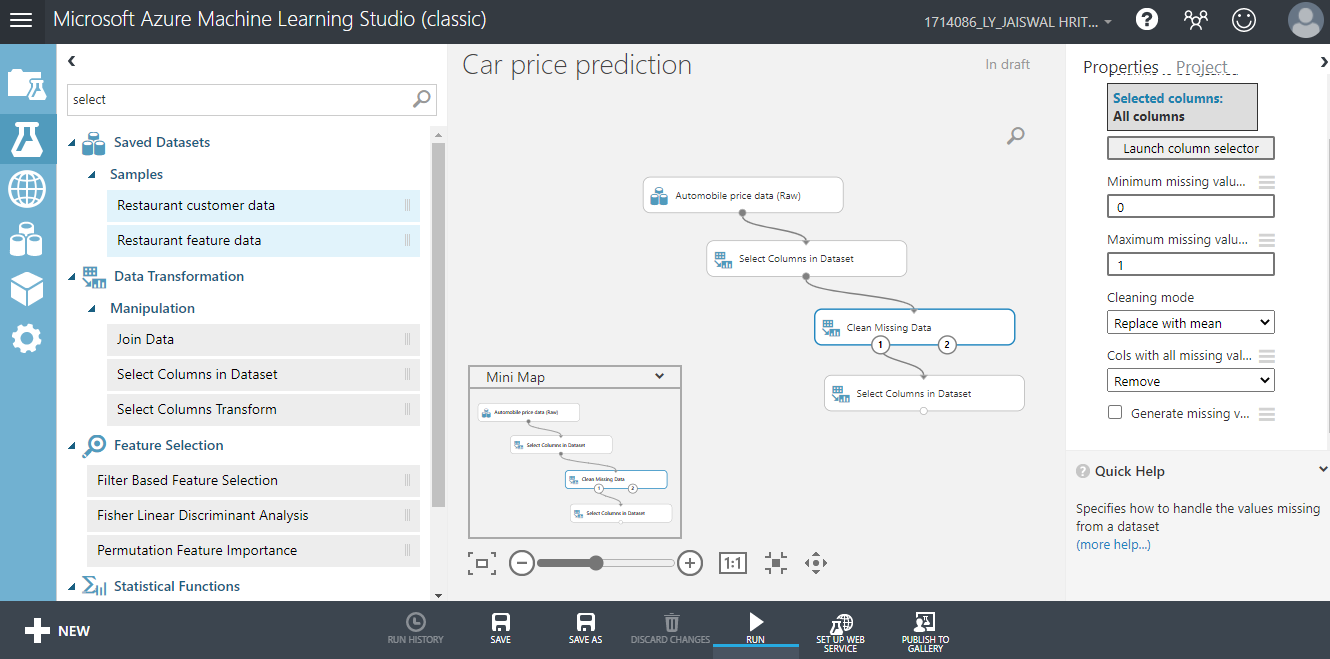Image resolution: width=1330 pixels, height=659 pixels.
Task: Click the feedback smiley face icon
Action: click(1243, 19)
